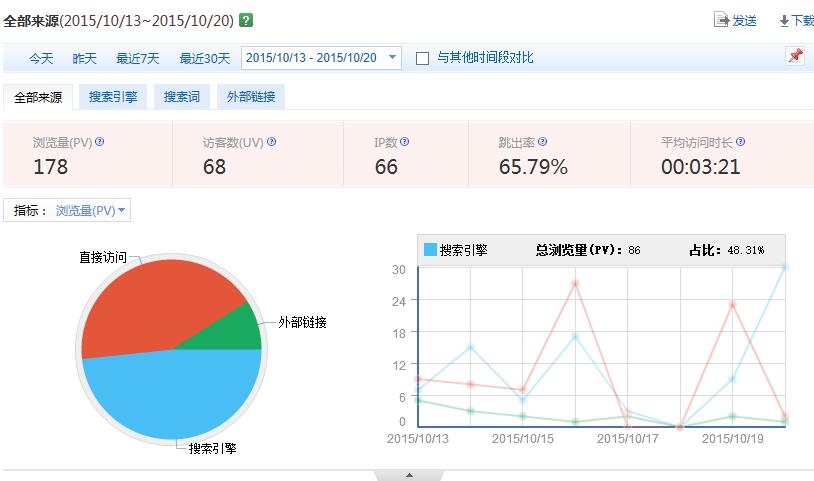814x481 pixels.
Task: Open the date range dropdown
Action: pyautogui.click(x=392, y=58)
